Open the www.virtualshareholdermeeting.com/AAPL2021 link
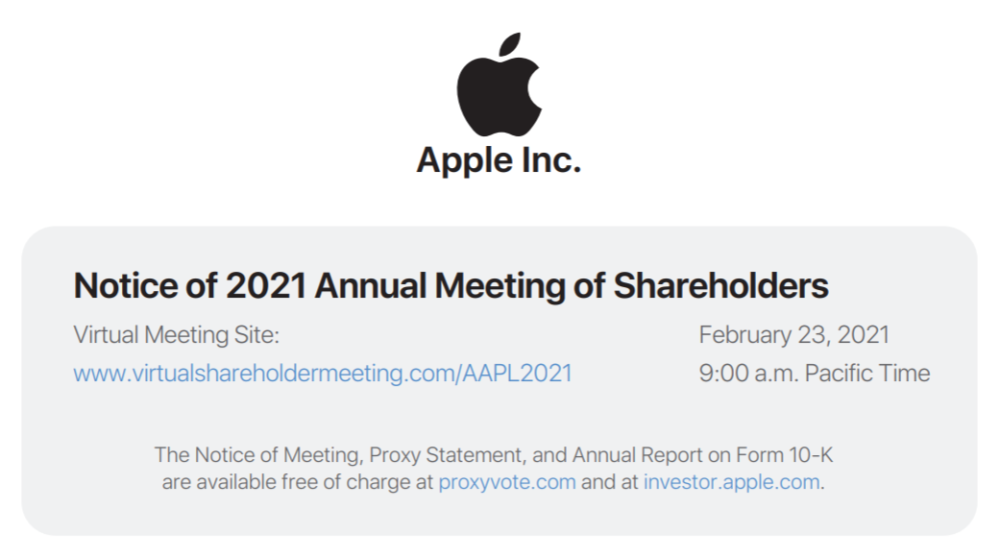Image resolution: width=1000 pixels, height=557 pixels. (323, 373)
